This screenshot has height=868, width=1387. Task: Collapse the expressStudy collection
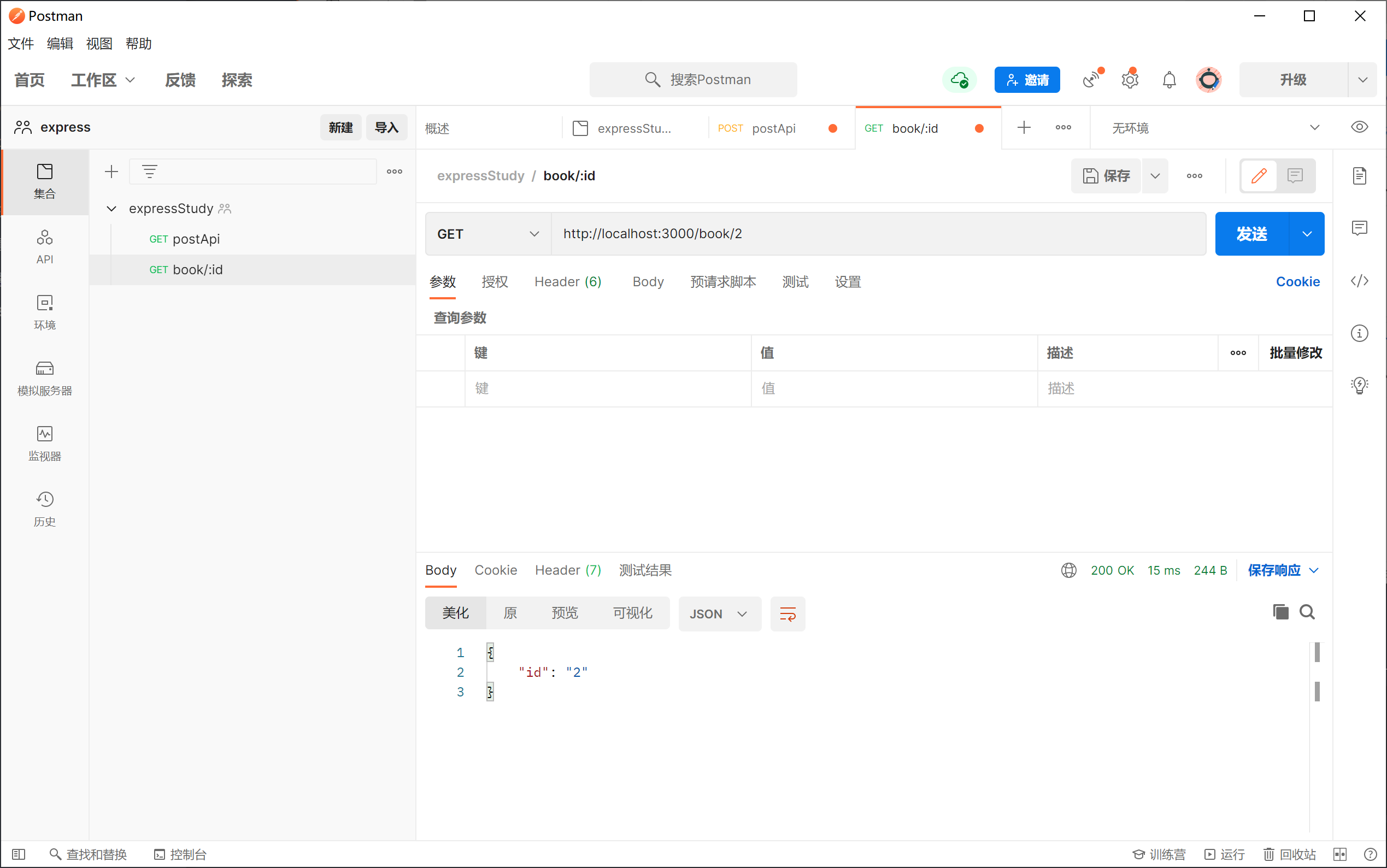[x=111, y=208]
